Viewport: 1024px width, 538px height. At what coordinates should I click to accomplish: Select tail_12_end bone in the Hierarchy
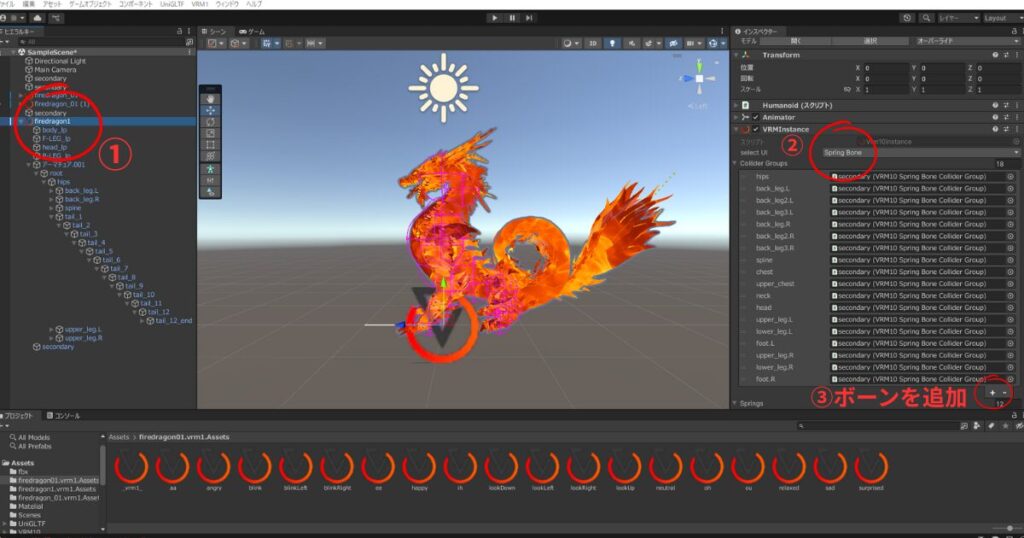[174, 321]
